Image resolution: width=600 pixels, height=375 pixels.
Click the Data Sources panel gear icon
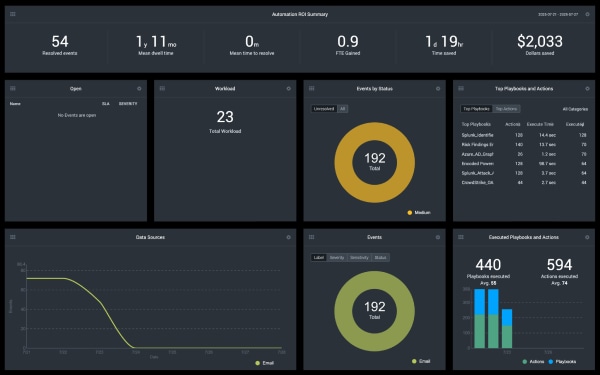289,237
